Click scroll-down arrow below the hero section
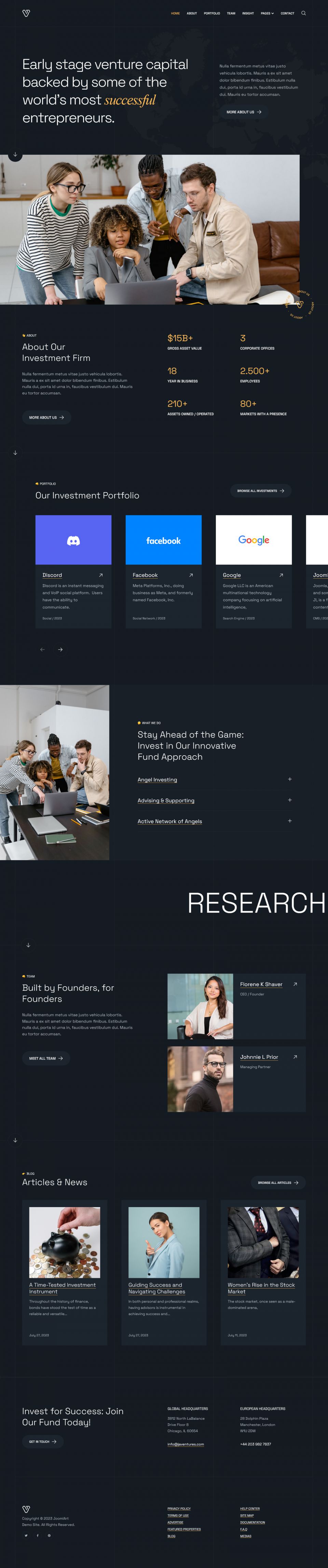Viewport: 328px width, 1568px height. click(x=15, y=154)
